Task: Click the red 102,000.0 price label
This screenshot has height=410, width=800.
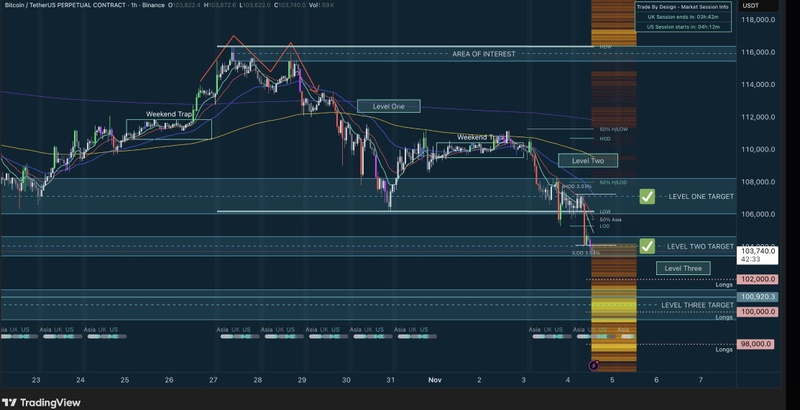Action: 758,279
